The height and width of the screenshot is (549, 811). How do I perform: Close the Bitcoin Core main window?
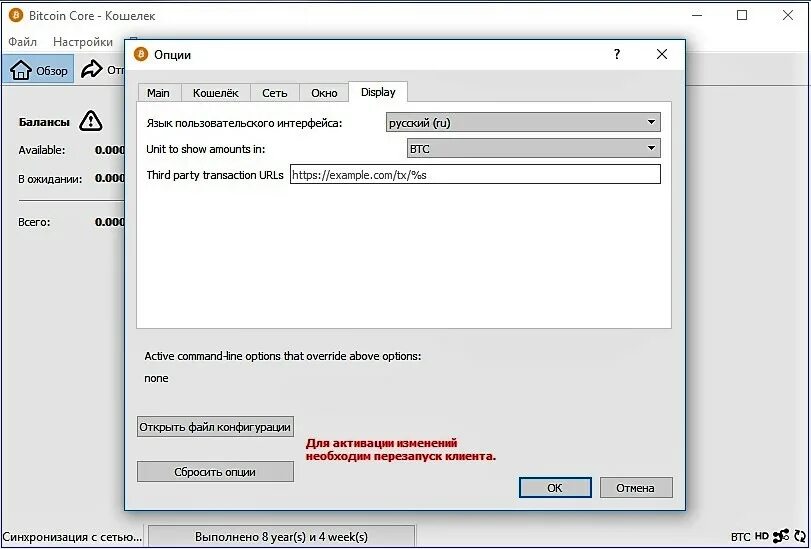[x=787, y=16]
